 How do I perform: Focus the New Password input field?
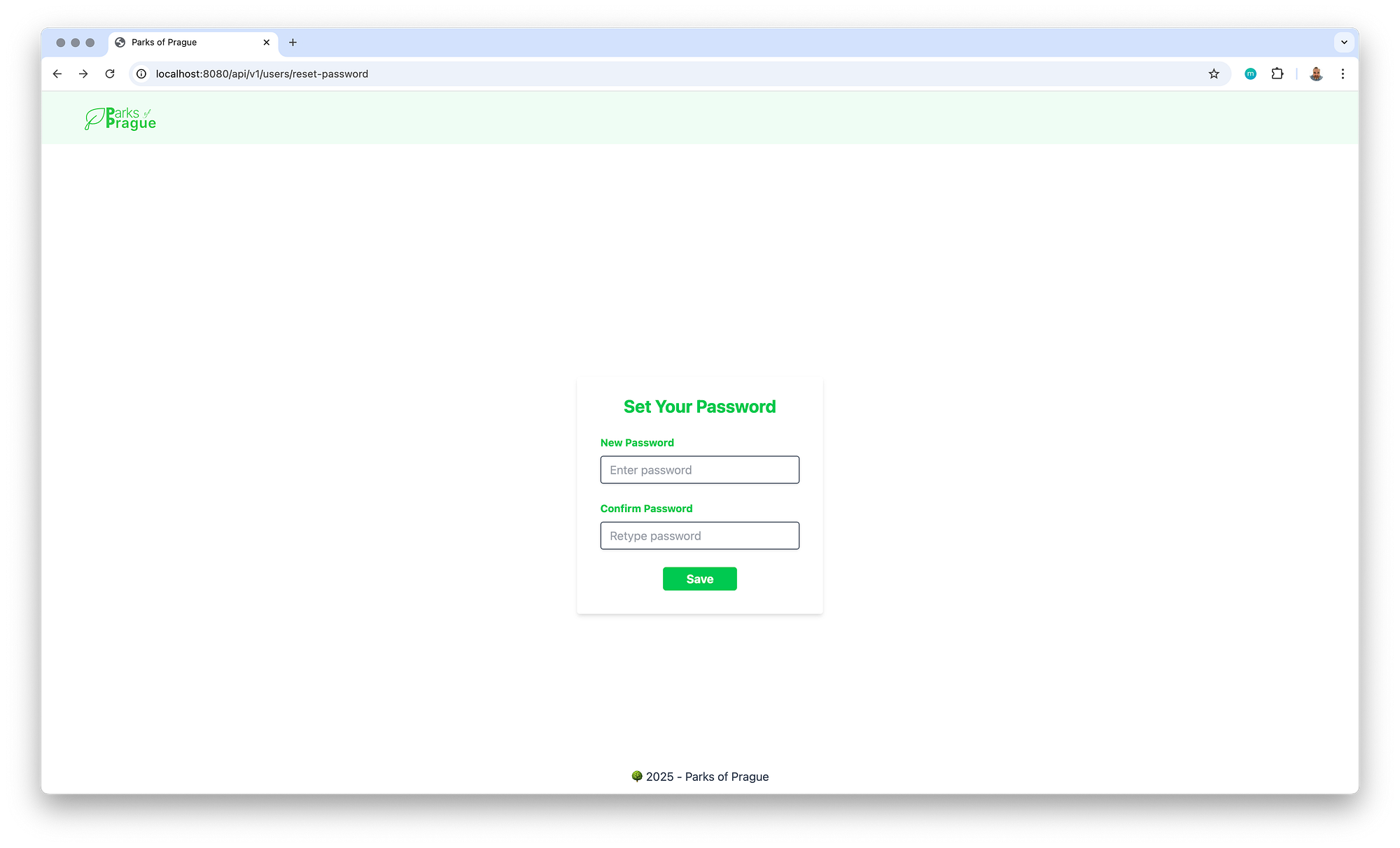[x=700, y=469]
